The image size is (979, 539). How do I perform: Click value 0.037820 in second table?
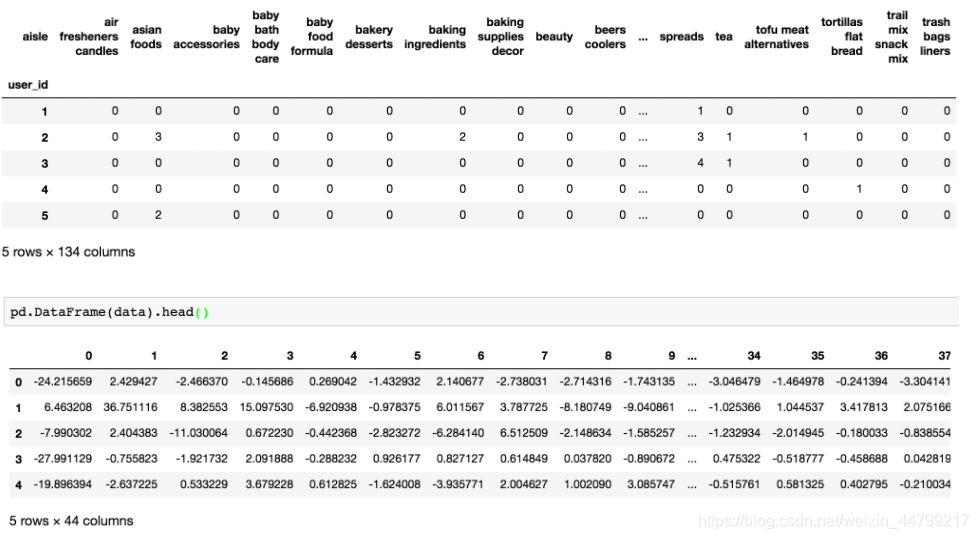(588, 458)
